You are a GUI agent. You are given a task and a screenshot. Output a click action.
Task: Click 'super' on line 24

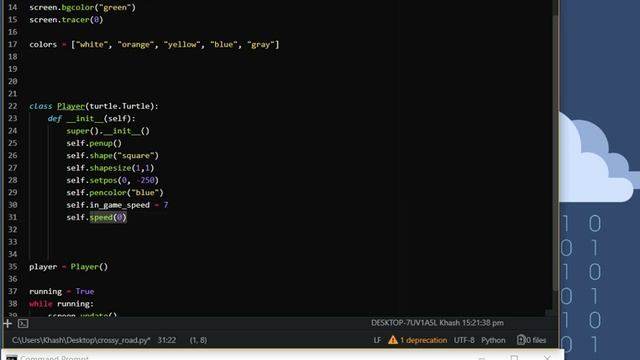click(78, 131)
